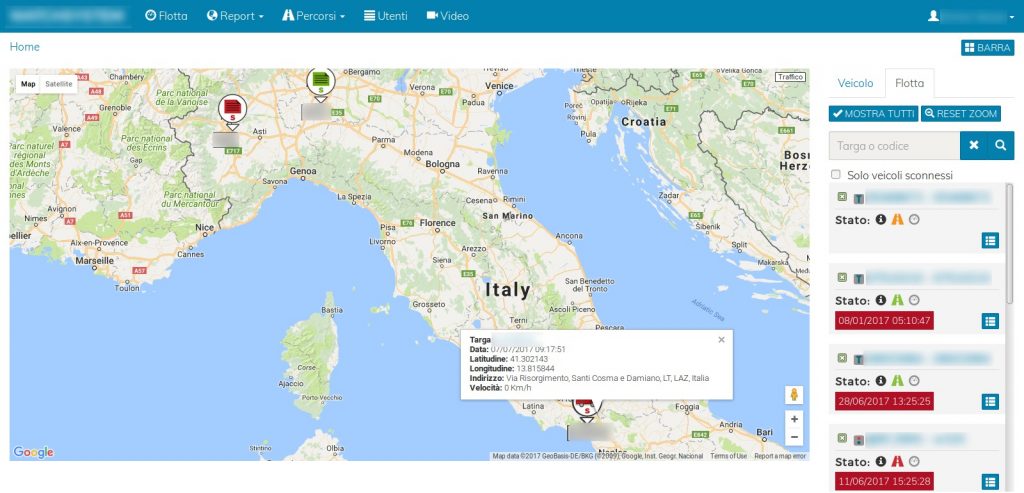
Task: Click the 28/06/2017 13:25:25 date badge
Action: 884,401
